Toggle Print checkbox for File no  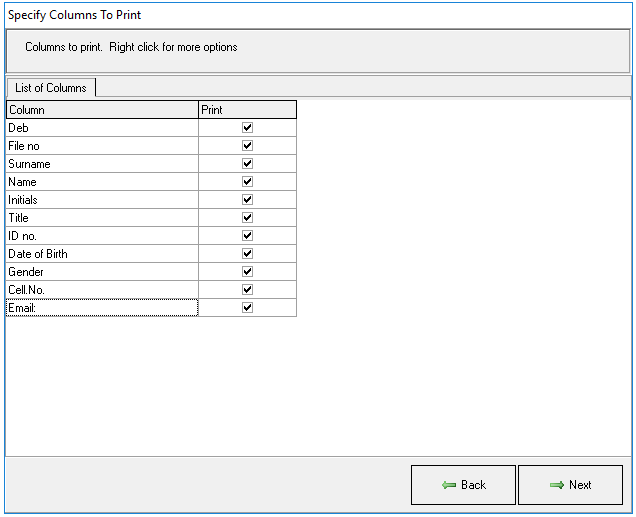pyautogui.click(x=247, y=146)
